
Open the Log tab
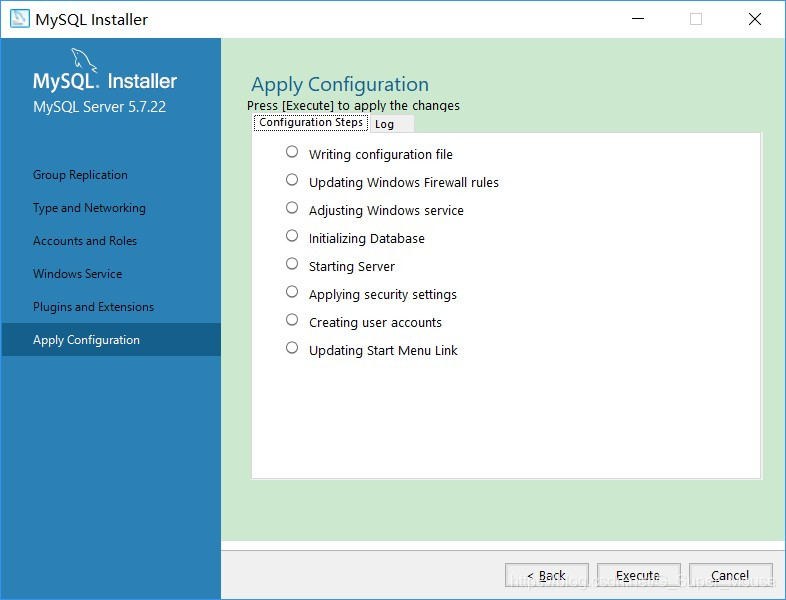click(392, 124)
